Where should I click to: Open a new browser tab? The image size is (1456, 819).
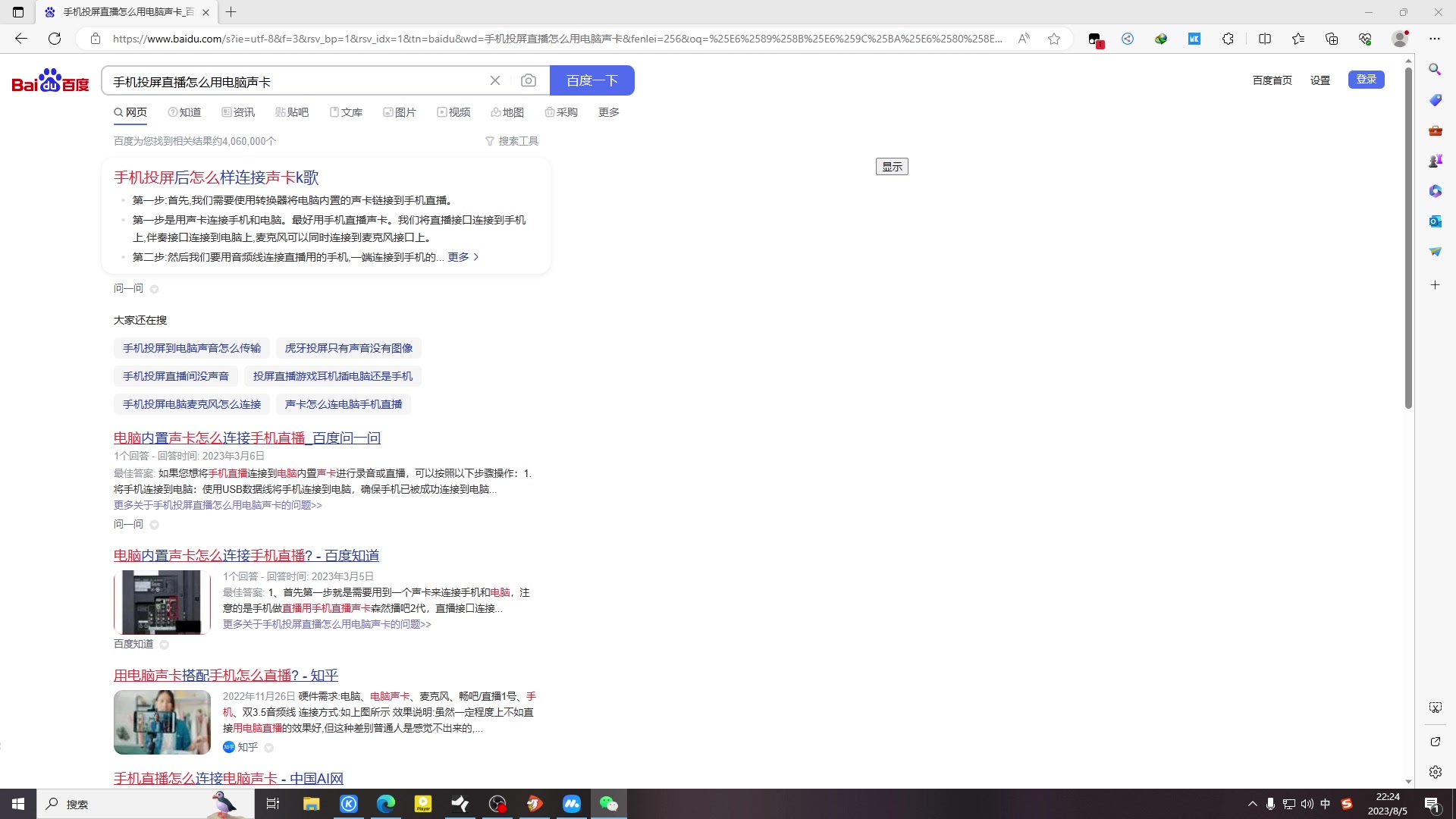point(231,12)
